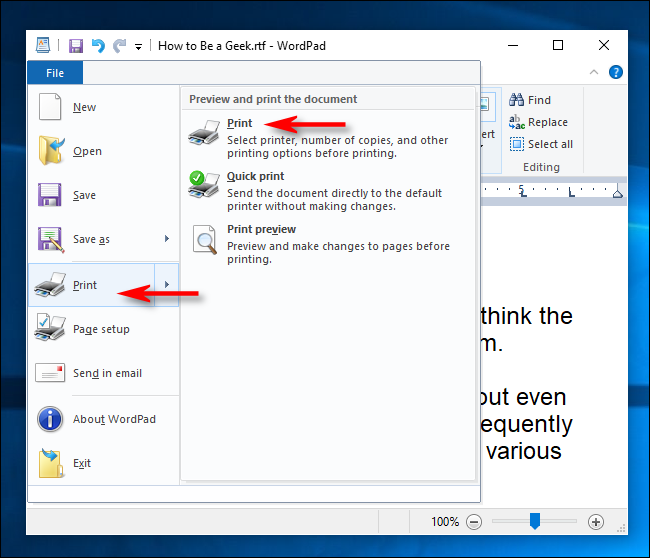The width and height of the screenshot is (650, 558).
Task: Expand the Print submenu arrow
Action: (x=167, y=285)
